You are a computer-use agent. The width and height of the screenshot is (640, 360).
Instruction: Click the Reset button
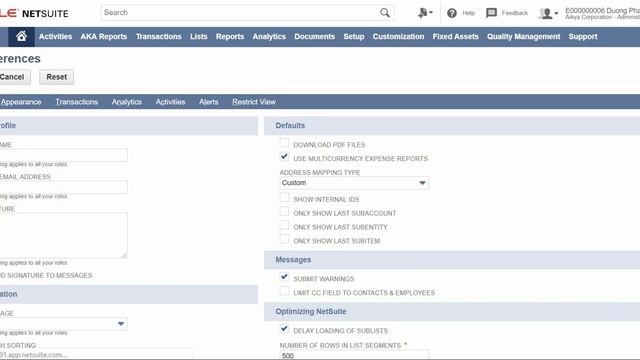pyautogui.click(x=56, y=77)
